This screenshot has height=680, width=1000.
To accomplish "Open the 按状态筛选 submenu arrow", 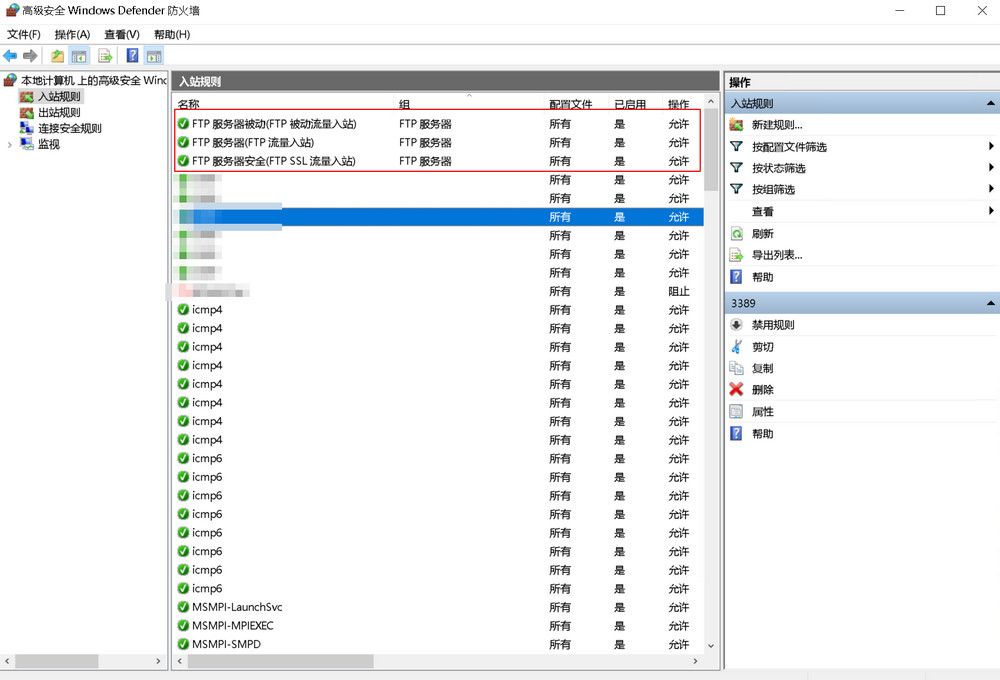I will pyautogui.click(x=991, y=167).
